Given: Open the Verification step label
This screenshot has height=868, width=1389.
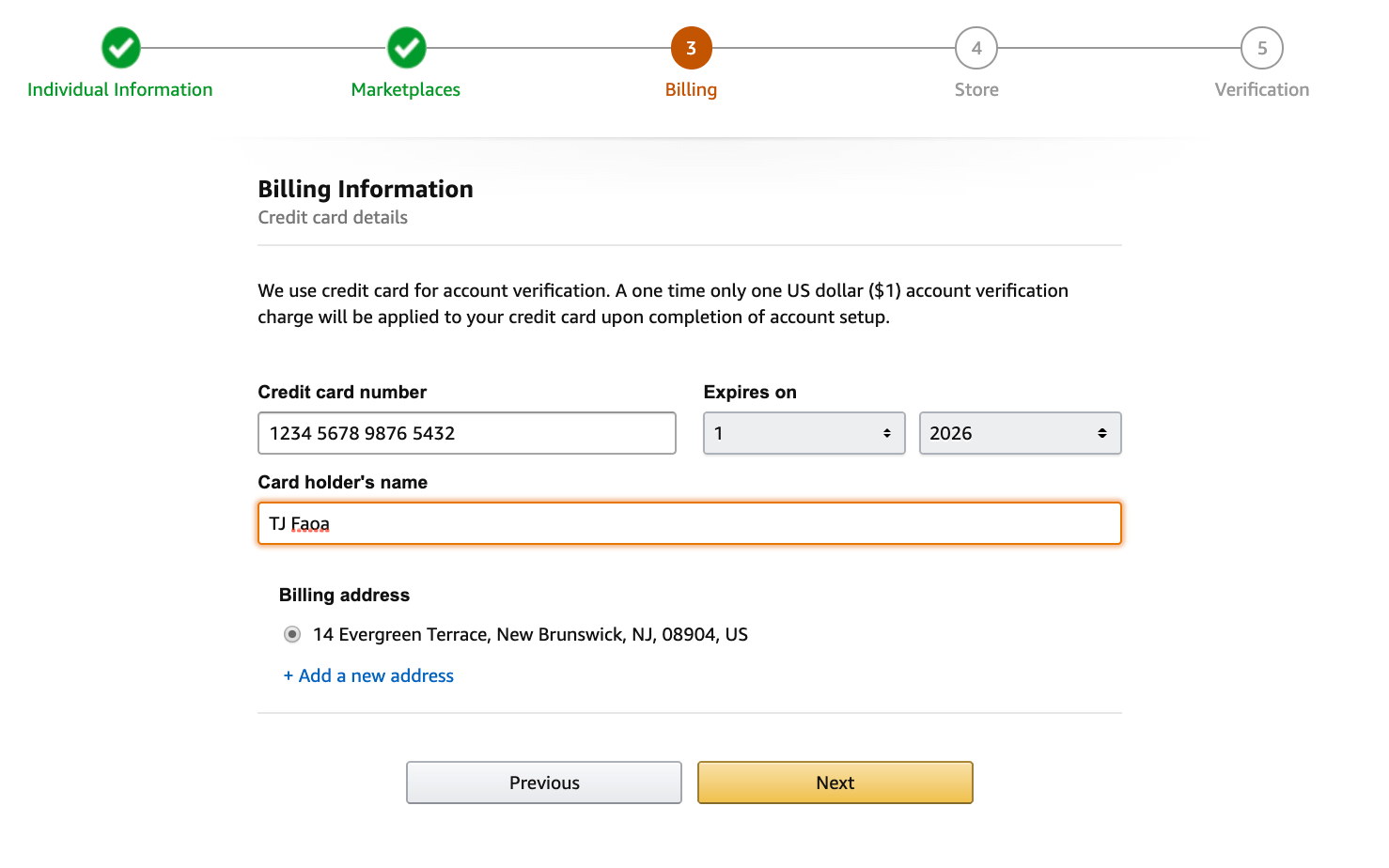Looking at the screenshot, I should click(1261, 90).
